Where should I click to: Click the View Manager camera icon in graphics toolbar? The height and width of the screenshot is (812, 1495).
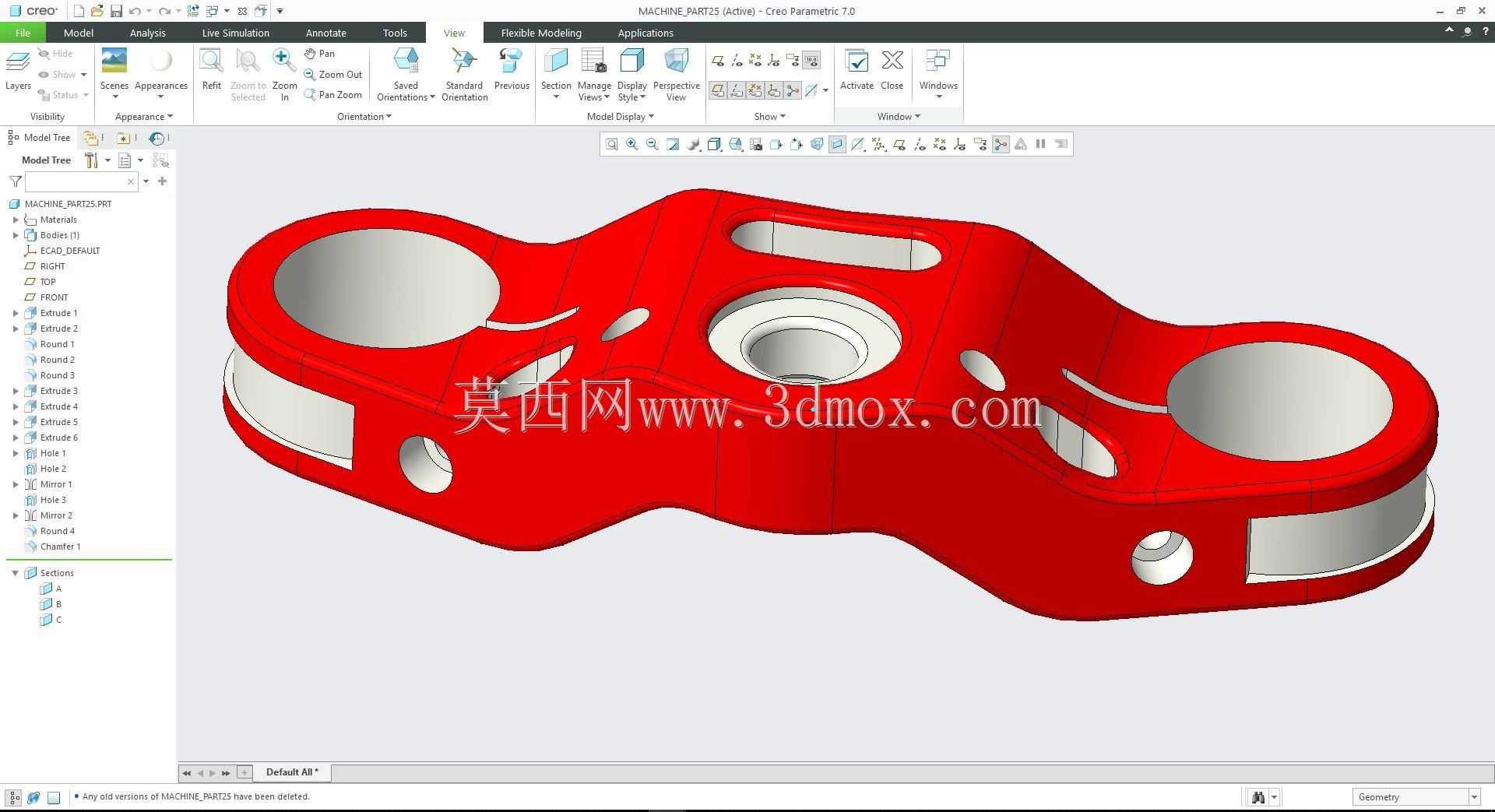(x=755, y=144)
